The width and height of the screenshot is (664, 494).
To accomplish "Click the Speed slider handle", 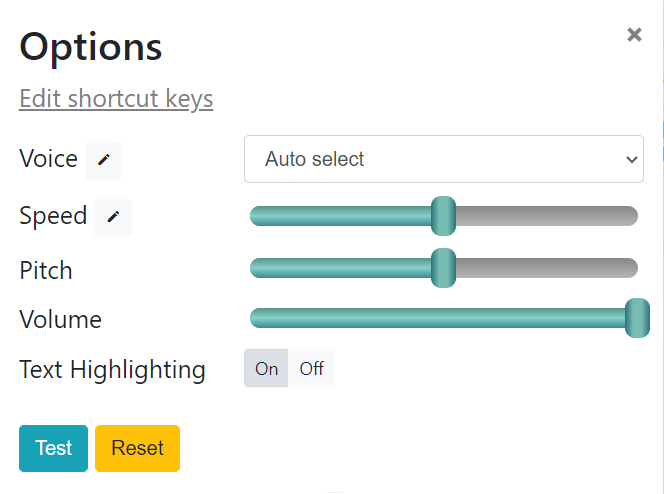I will [443, 216].
